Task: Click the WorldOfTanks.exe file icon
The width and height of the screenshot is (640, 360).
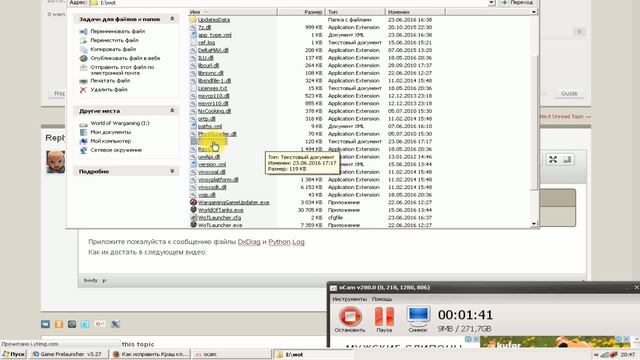Action: (x=193, y=210)
